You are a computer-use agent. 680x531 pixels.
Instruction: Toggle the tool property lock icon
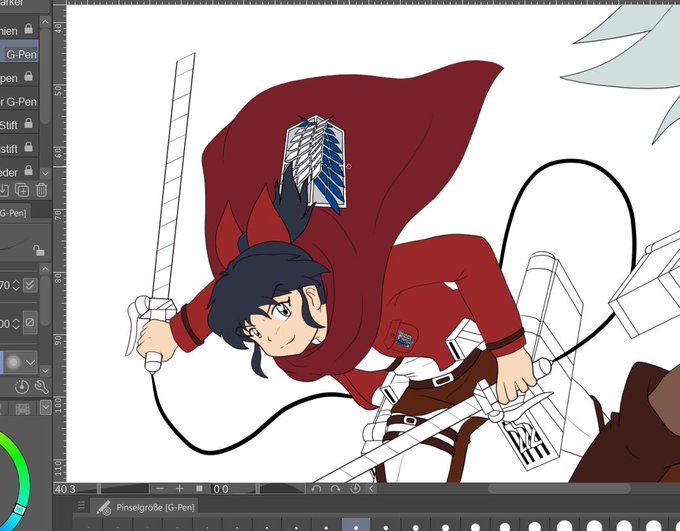click(39, 250)
